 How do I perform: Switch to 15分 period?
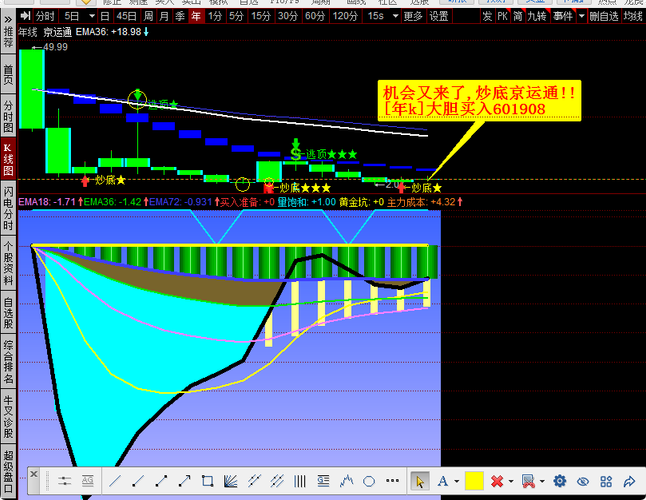261,16
